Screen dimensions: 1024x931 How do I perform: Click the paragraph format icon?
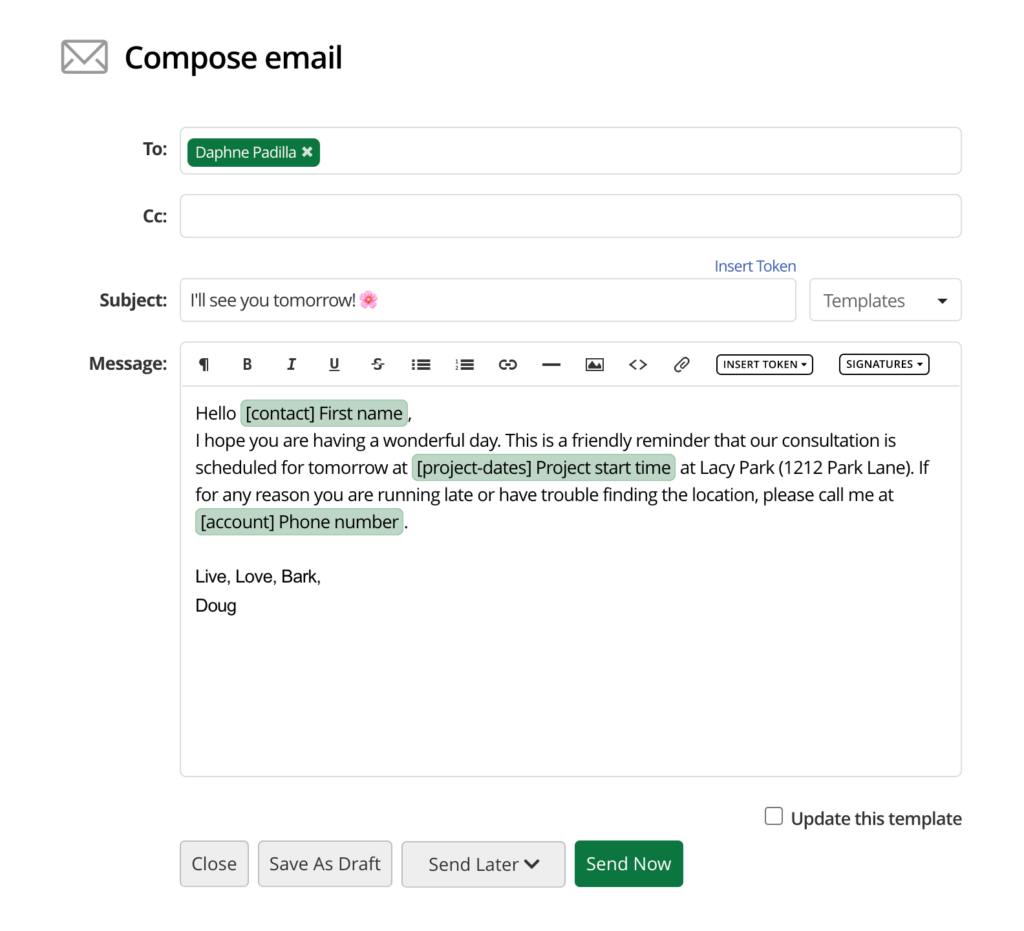coord(204,365)
